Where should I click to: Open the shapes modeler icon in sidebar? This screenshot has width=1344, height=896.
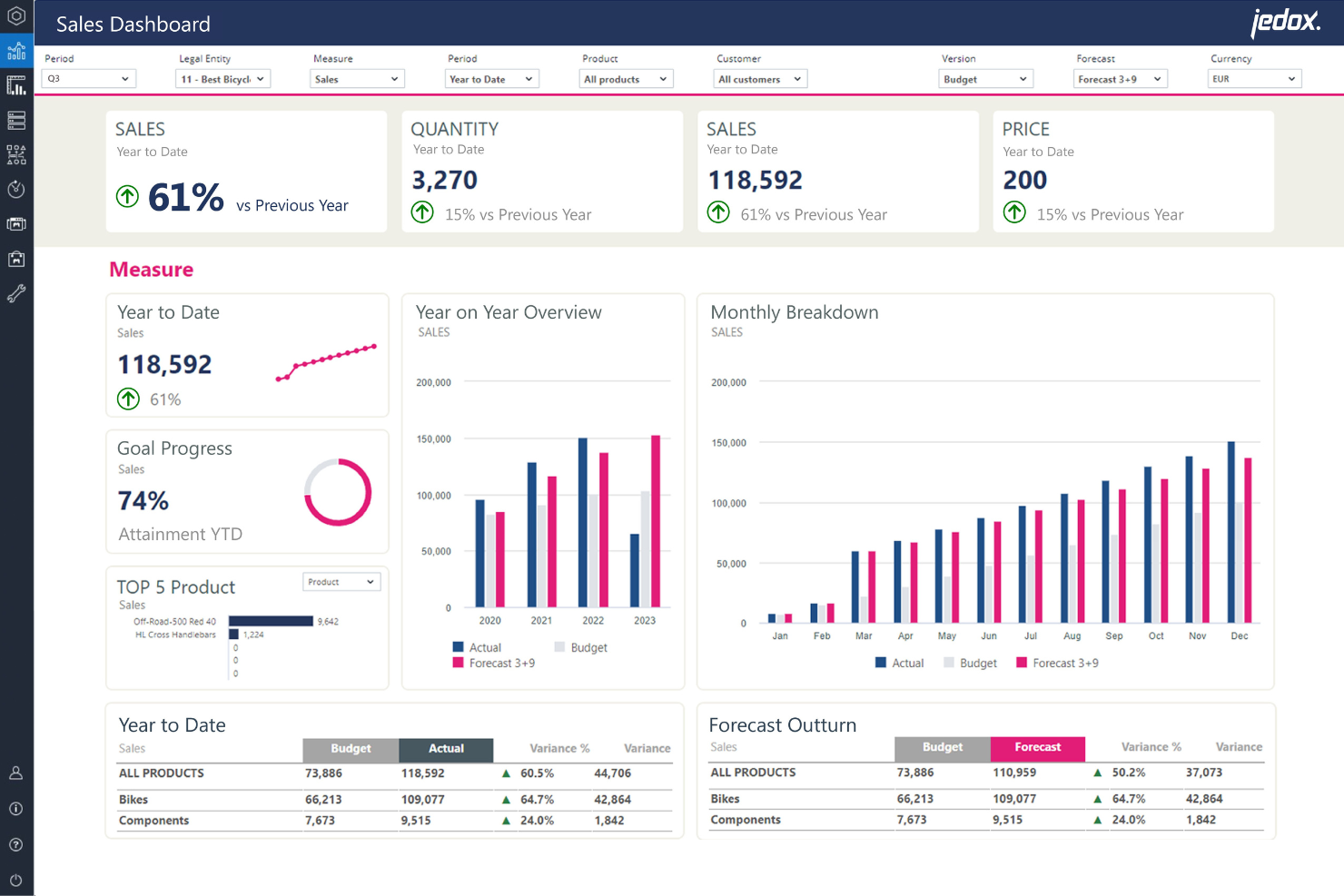click(16, 154)
